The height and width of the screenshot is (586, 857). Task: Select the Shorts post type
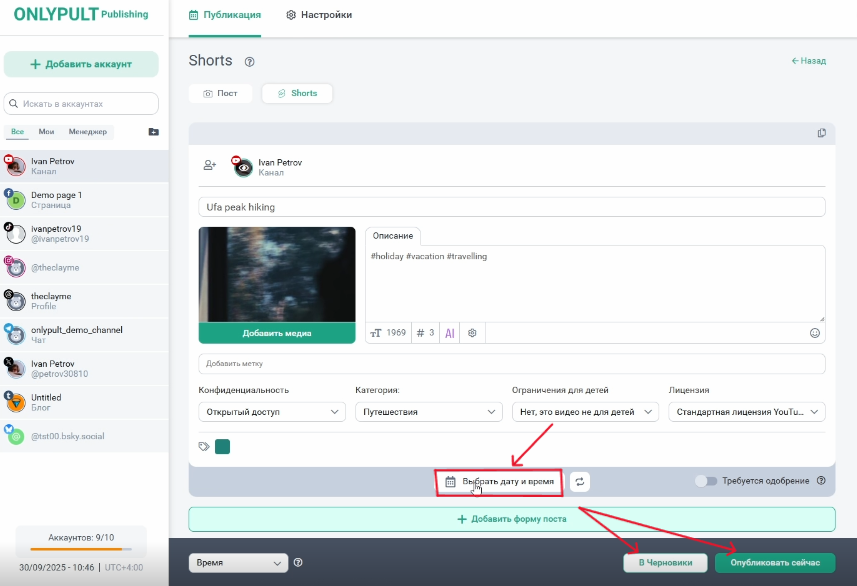coord(297,93)
